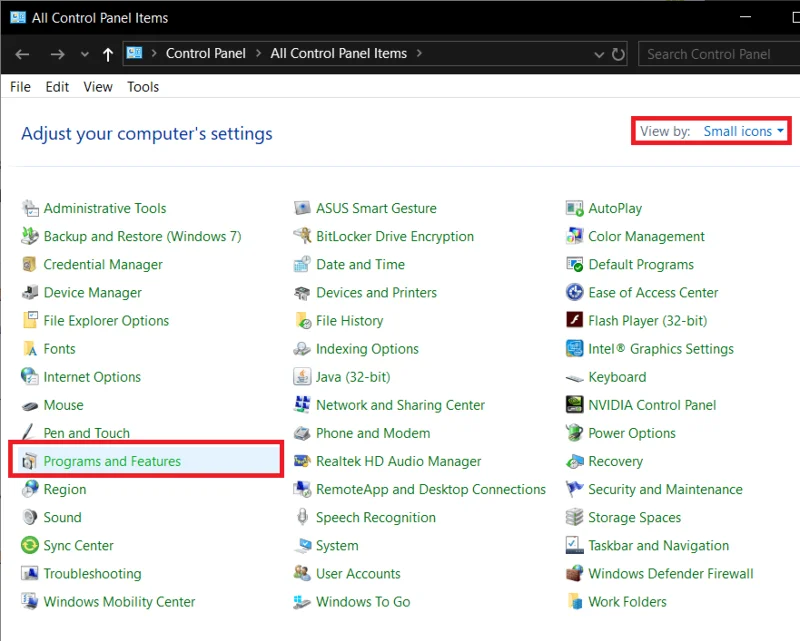Viewport: 800px width, 641px height.
Task: Open the Credential Manager icon
Action: point(30,264)
